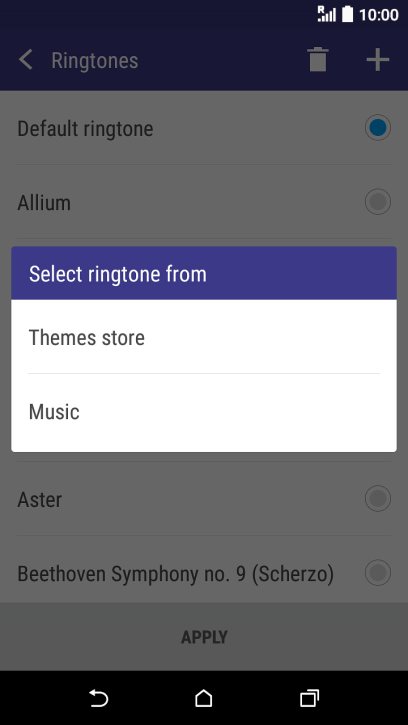Tap the back arrow beside Ringtones
Viewport: 408px width, 725px height.
[26, 60]
